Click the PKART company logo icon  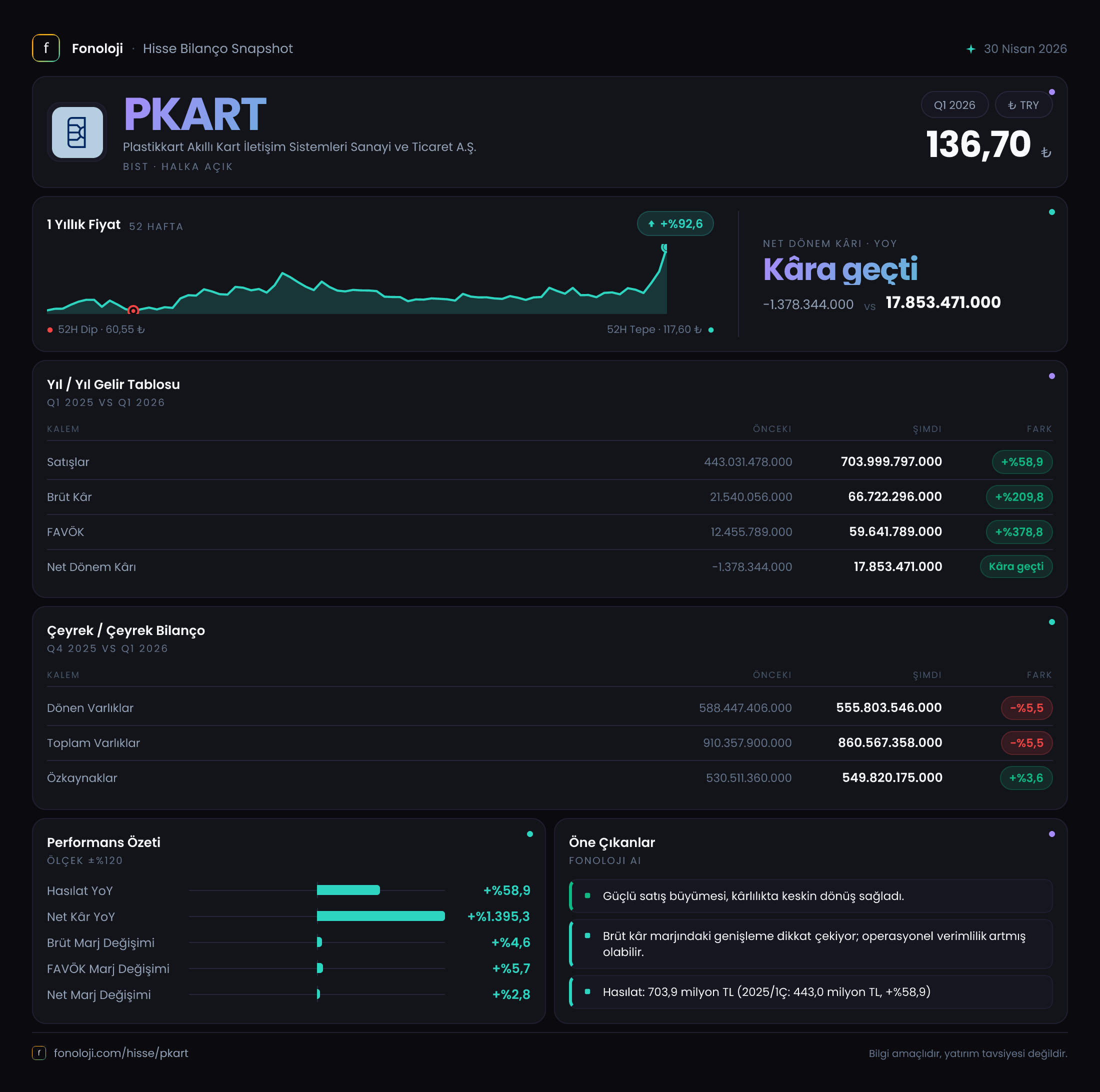point(77,132)
